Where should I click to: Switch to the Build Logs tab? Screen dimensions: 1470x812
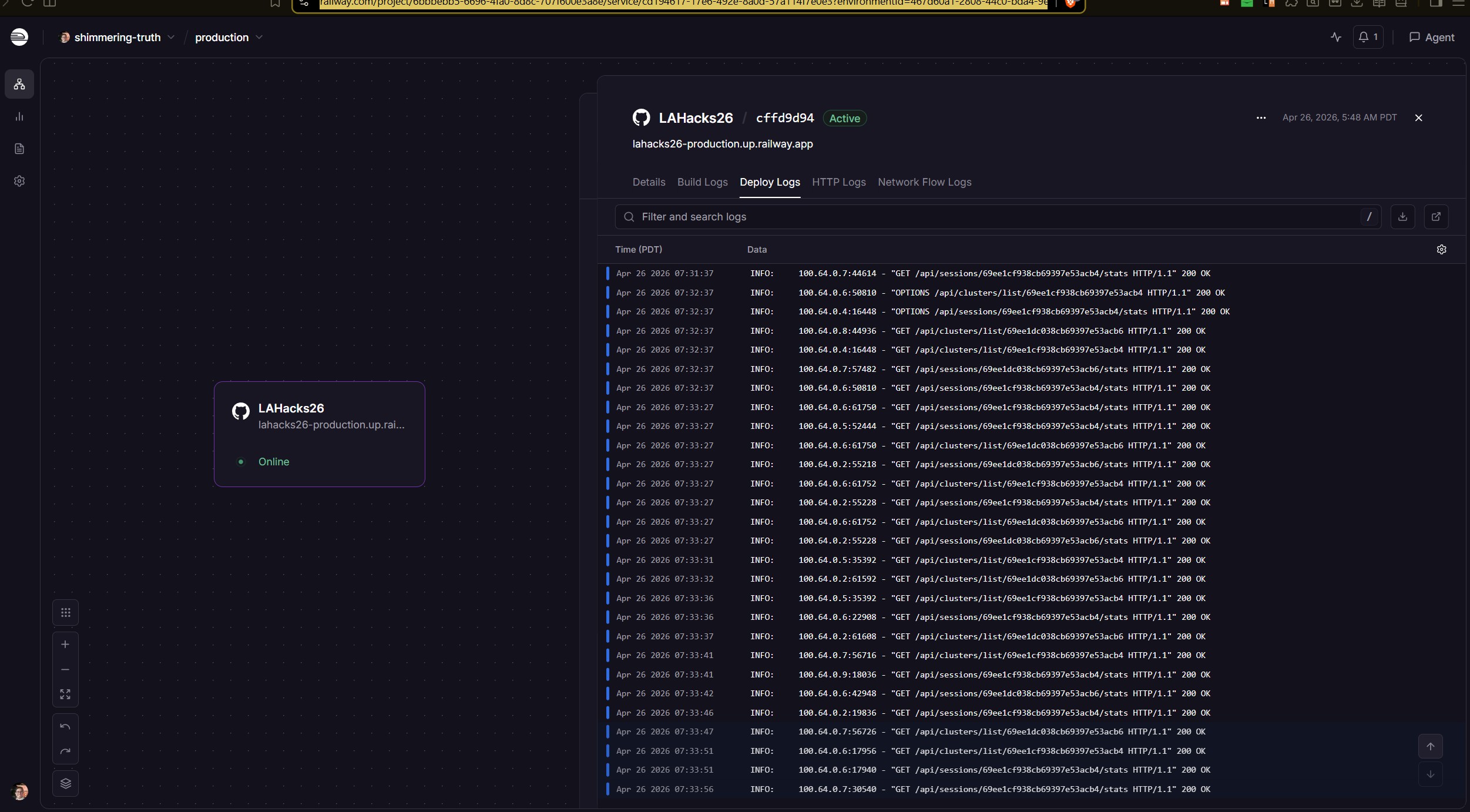[702, 182]
